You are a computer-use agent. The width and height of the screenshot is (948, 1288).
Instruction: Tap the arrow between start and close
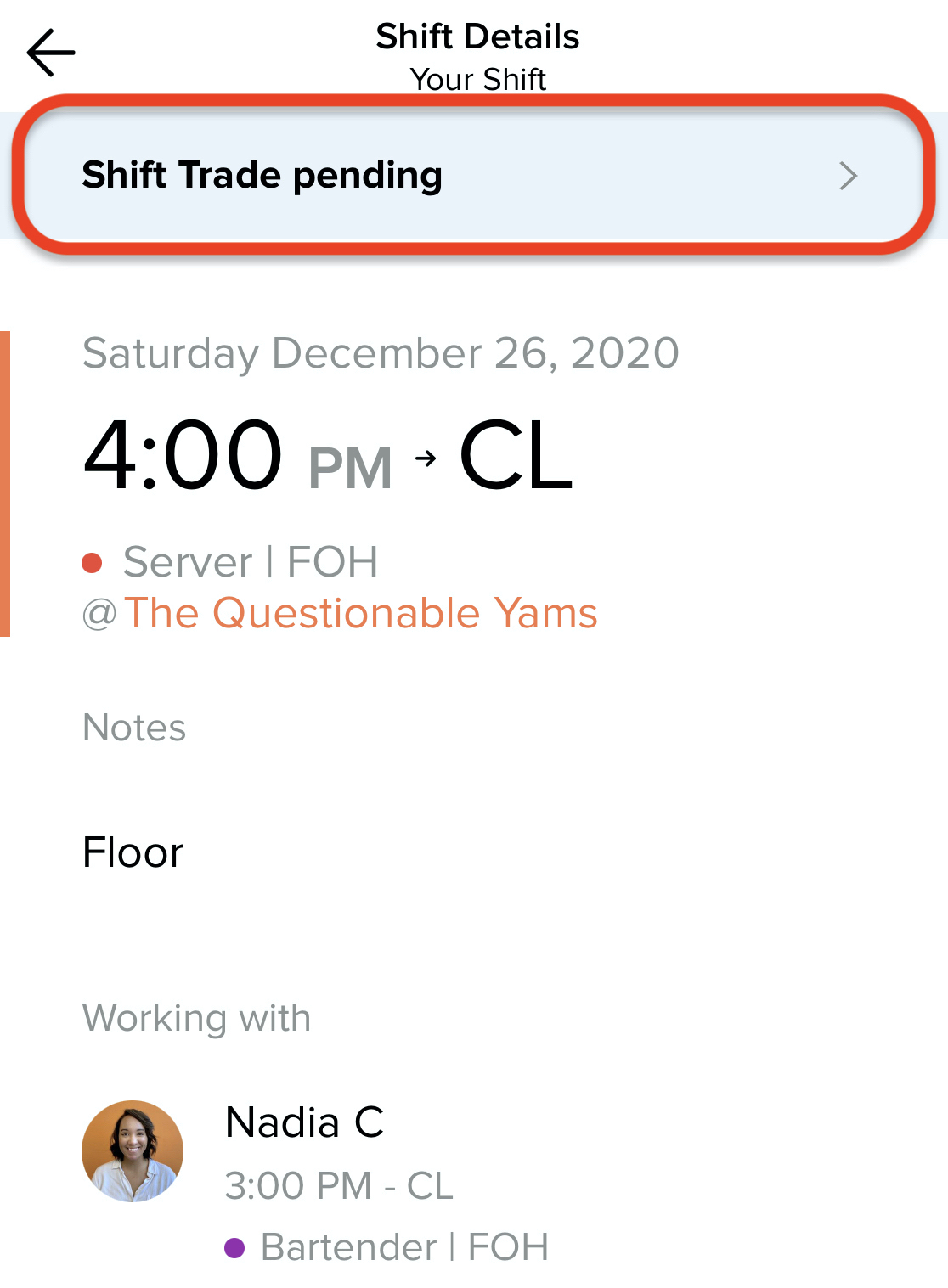pos(426,458)
